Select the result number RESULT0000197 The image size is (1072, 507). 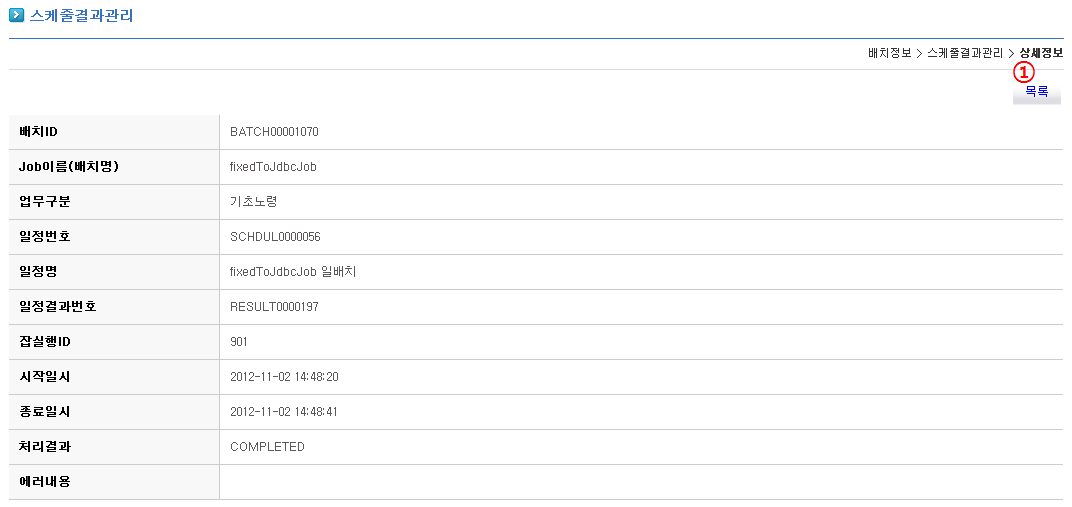[274, 307]
